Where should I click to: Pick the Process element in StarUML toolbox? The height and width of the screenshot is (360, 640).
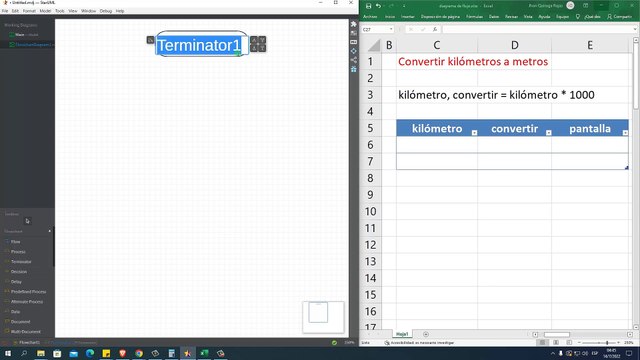(18, 252)
